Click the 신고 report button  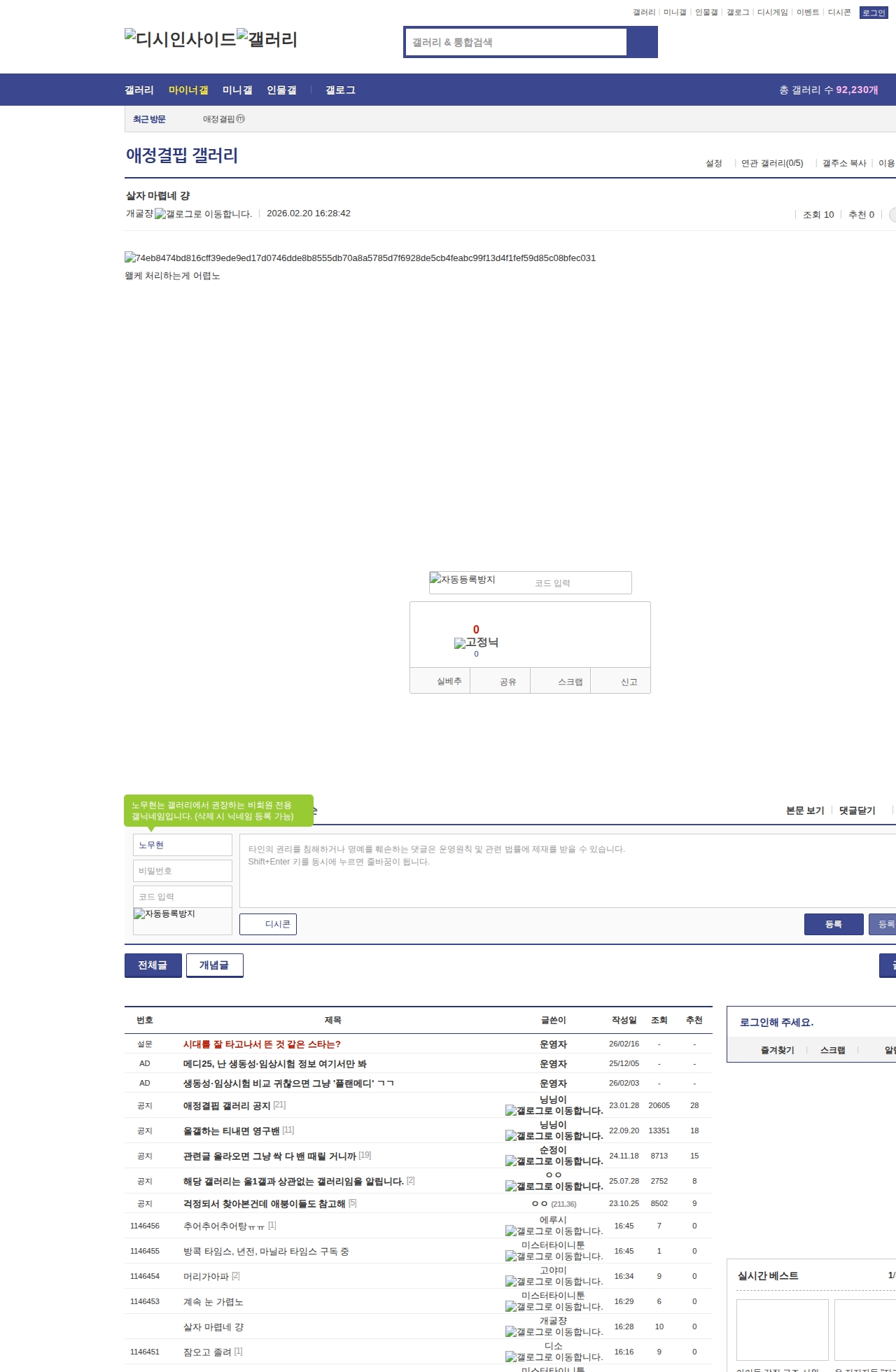point(621,681)
